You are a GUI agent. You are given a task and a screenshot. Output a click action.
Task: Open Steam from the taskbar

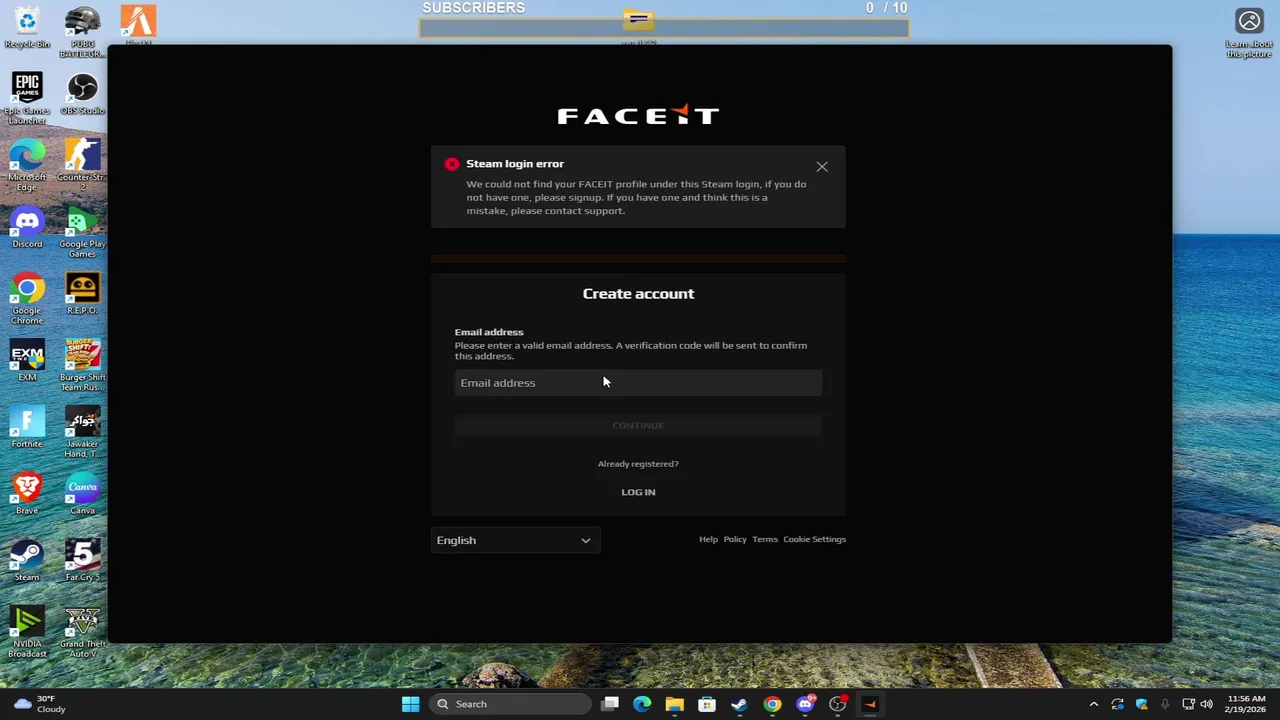point(739,704)
